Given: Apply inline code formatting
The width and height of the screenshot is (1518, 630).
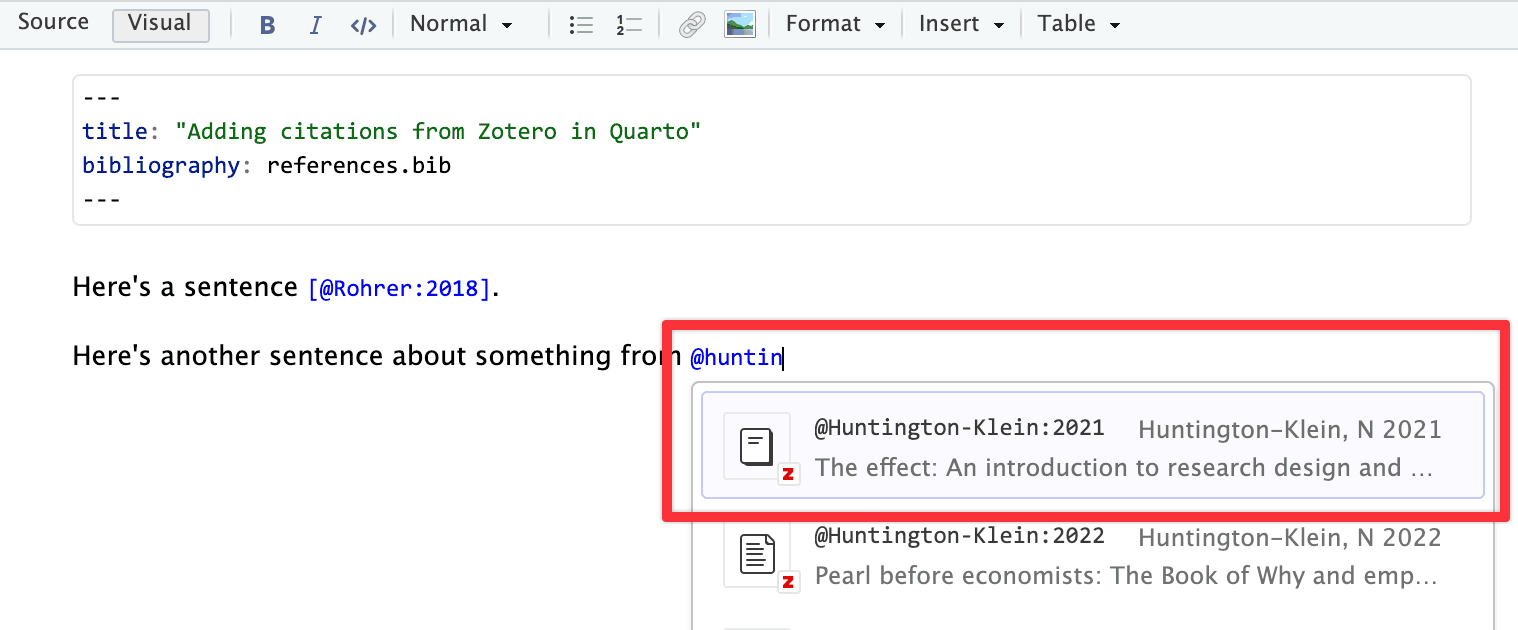Looking at the screenshot, I should pos(363,25).
